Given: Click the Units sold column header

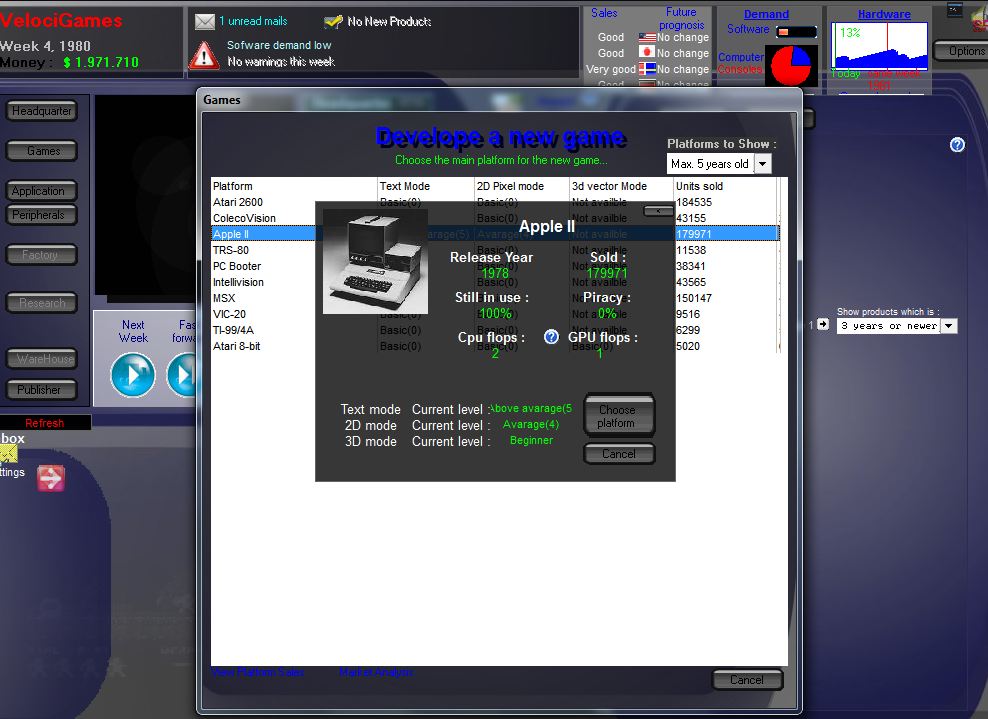Looking at the screenshot, I should [726, 186].
